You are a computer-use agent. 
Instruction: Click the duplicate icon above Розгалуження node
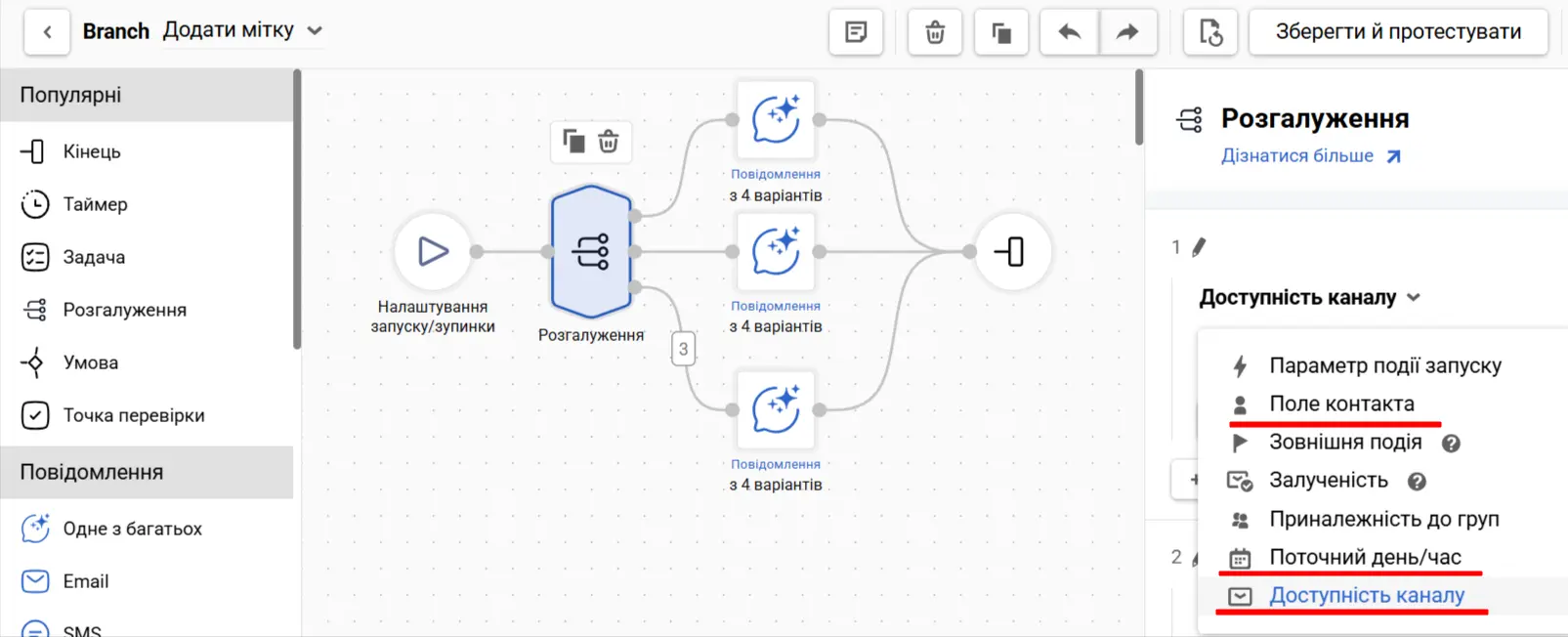(573, 142)
